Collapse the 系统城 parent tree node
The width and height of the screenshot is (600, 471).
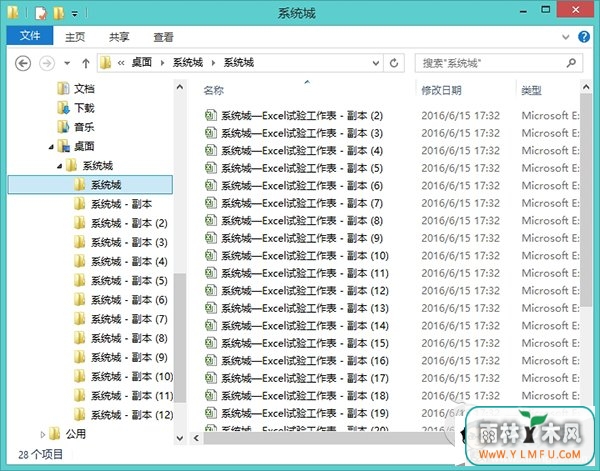coord(59,166)
